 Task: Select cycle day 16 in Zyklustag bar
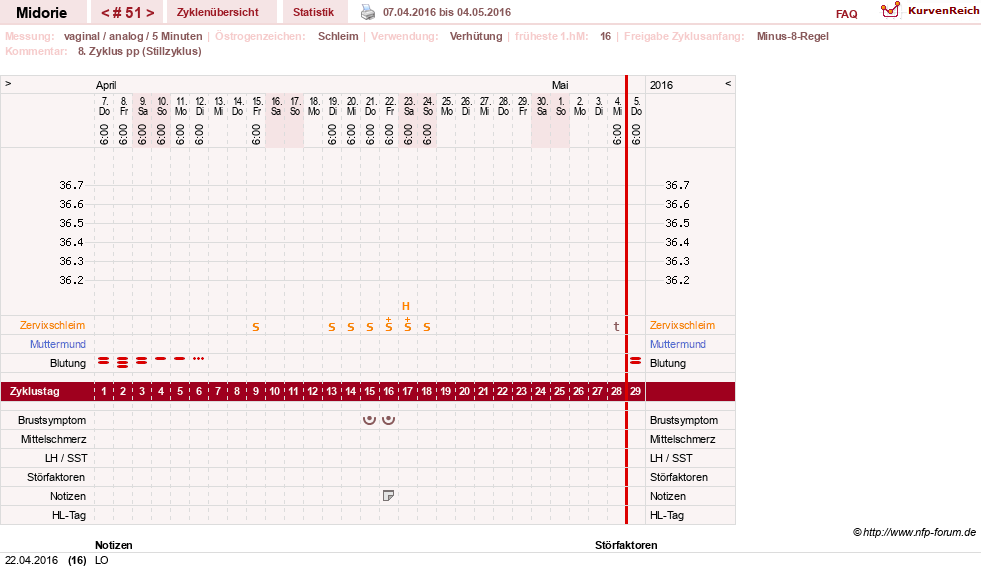[x=389, y=391]
